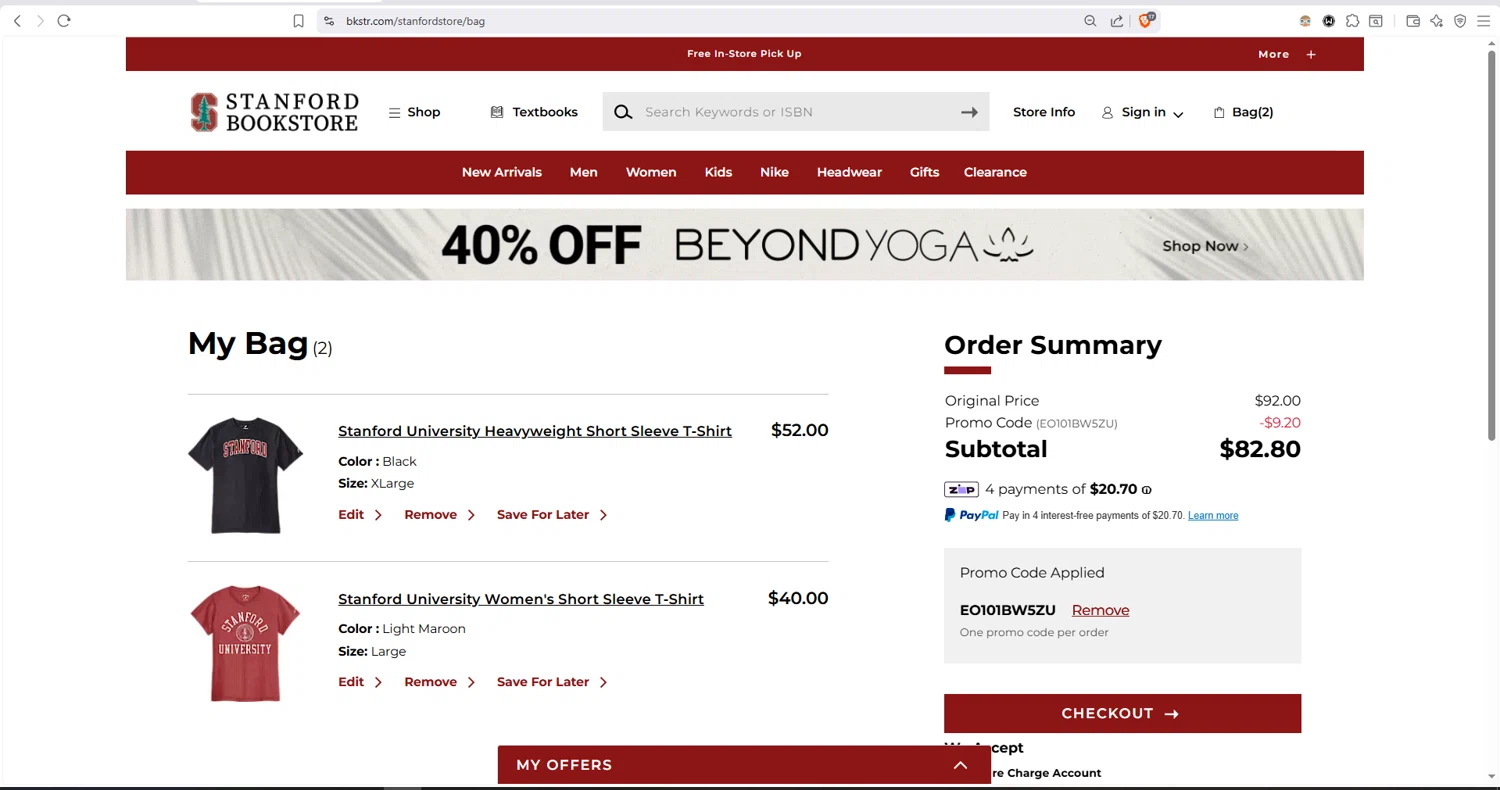Remove promo code EO101BW5ZU

coord(1100,610)
